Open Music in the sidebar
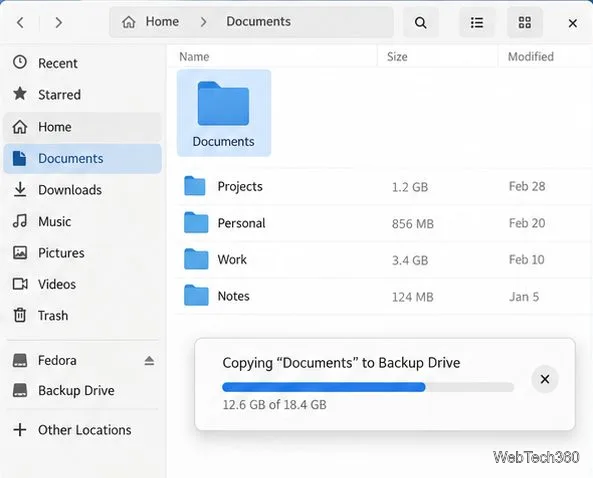593x478 pixels. 82,221
